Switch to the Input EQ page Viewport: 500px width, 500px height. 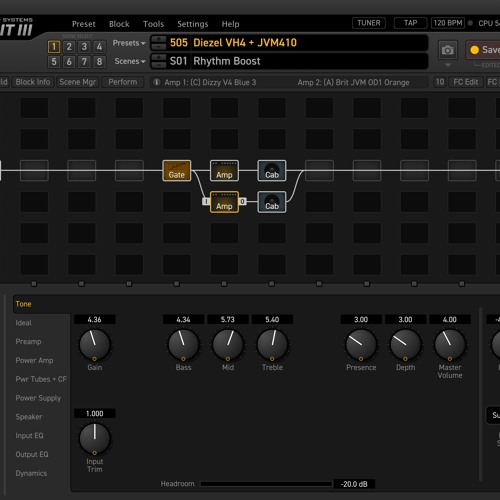click(x=29, y=436)
